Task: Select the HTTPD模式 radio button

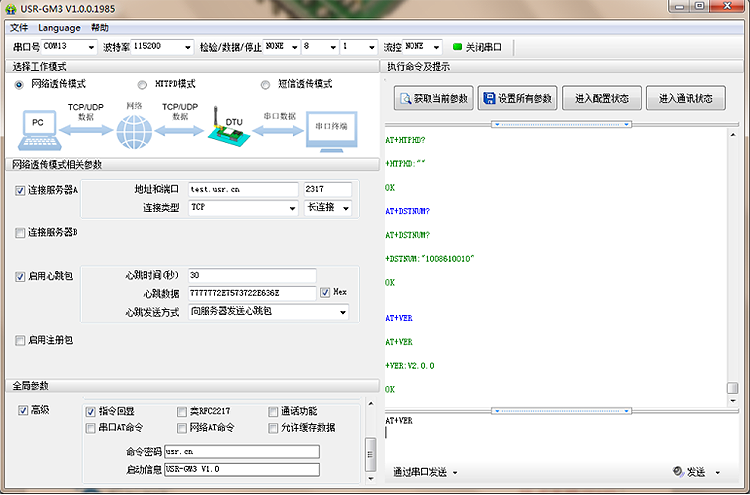Action: (x=143, y=85)
